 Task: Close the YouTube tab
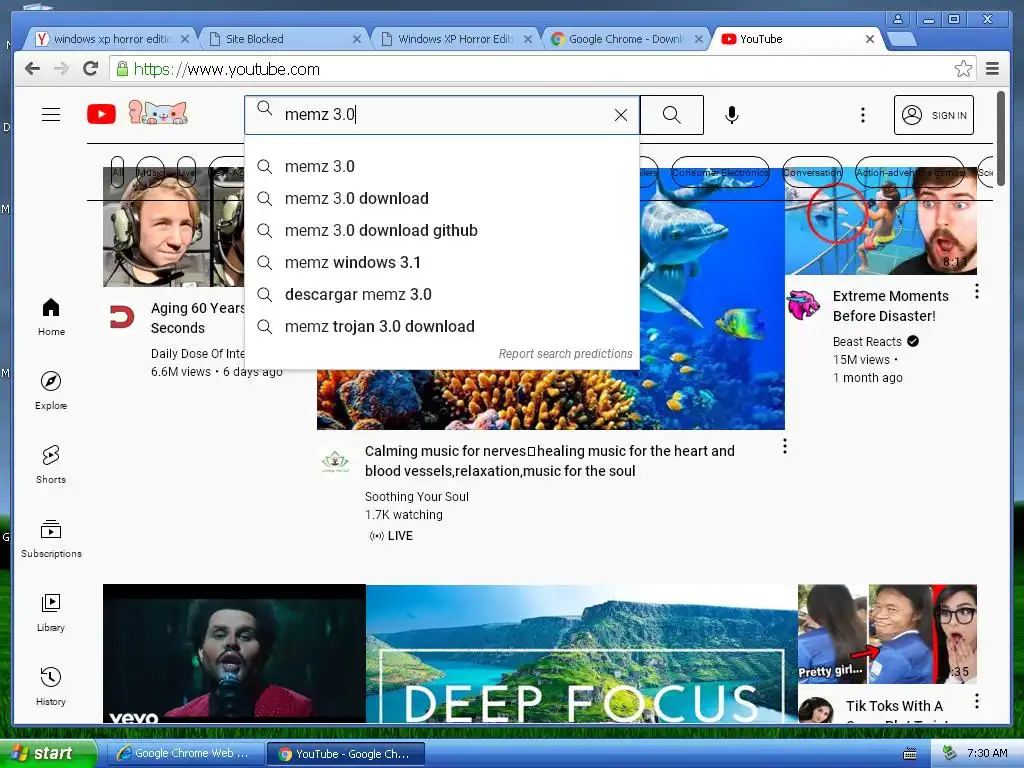870,39
